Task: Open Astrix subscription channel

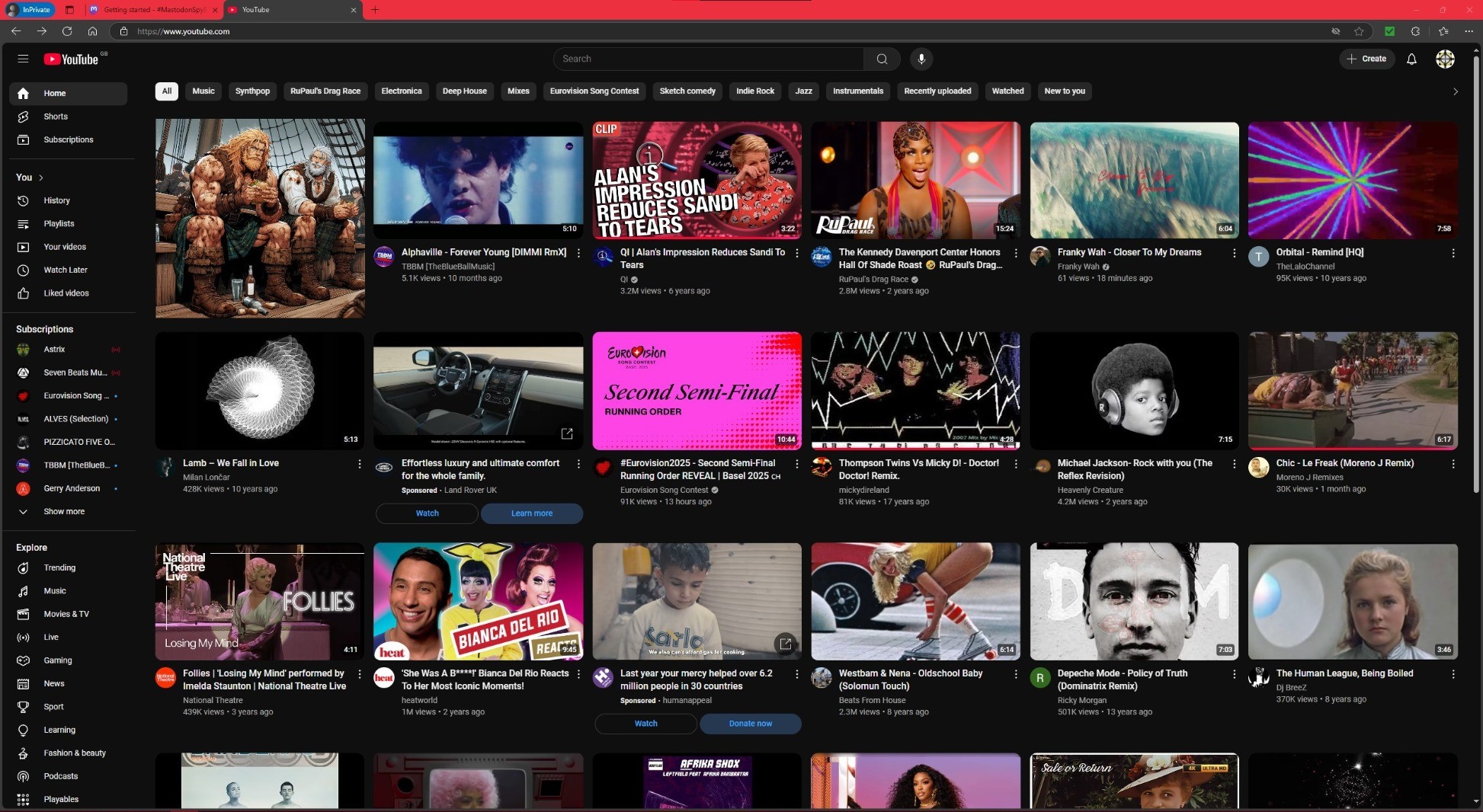Action: tap(68, 350)
